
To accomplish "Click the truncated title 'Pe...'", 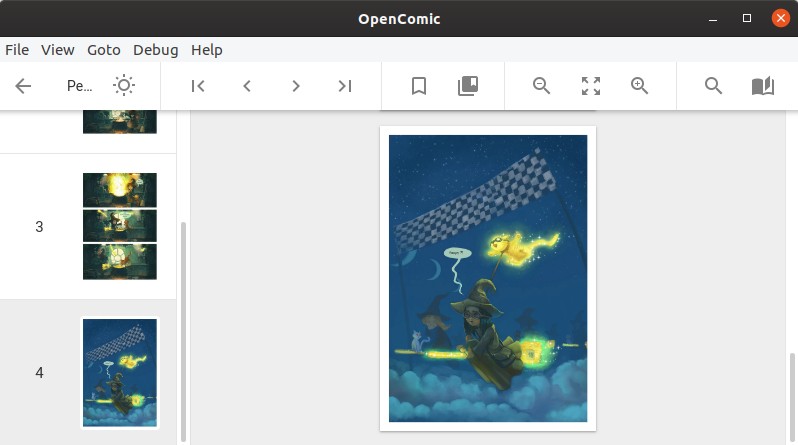I will point(79,86).
